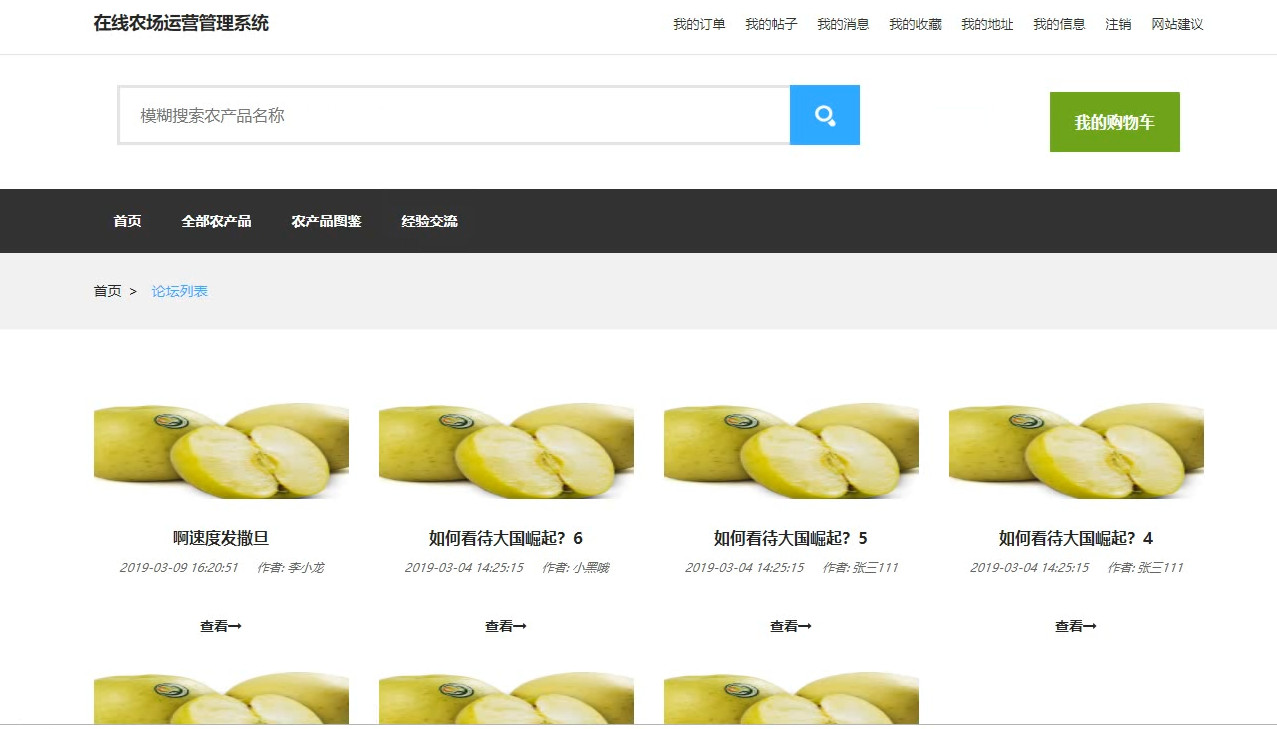Click 在线农场运营管理系统 site title
Viewport: 1277px width, 729px height.
coord(181,23)
